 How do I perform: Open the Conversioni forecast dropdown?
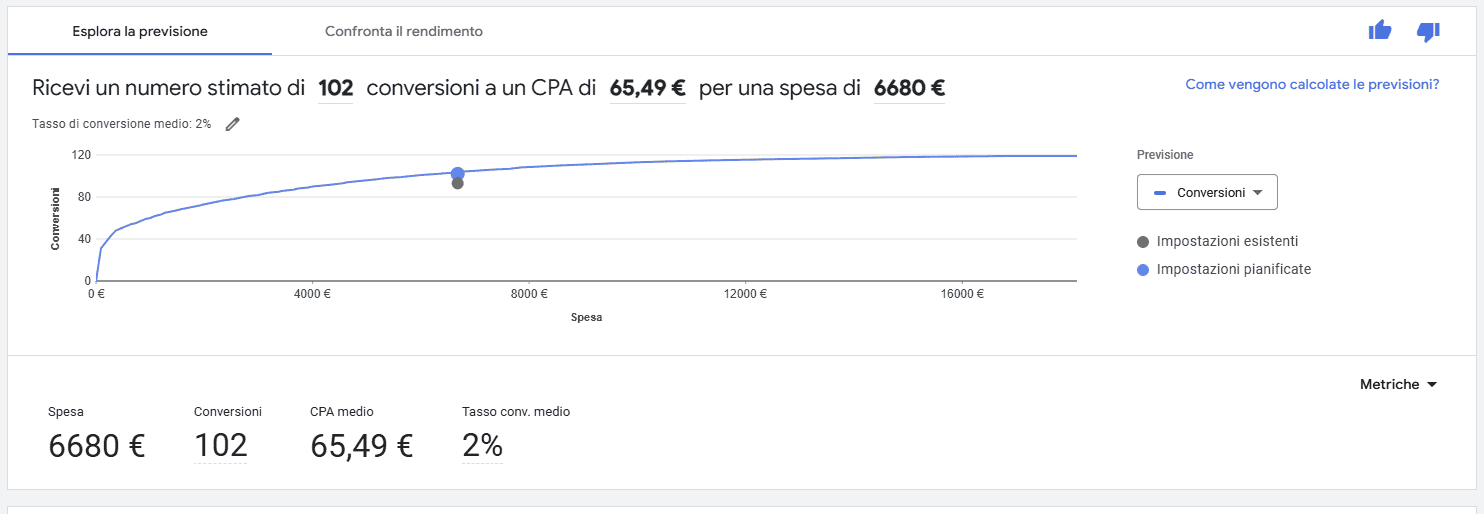tap(1207, 192)
